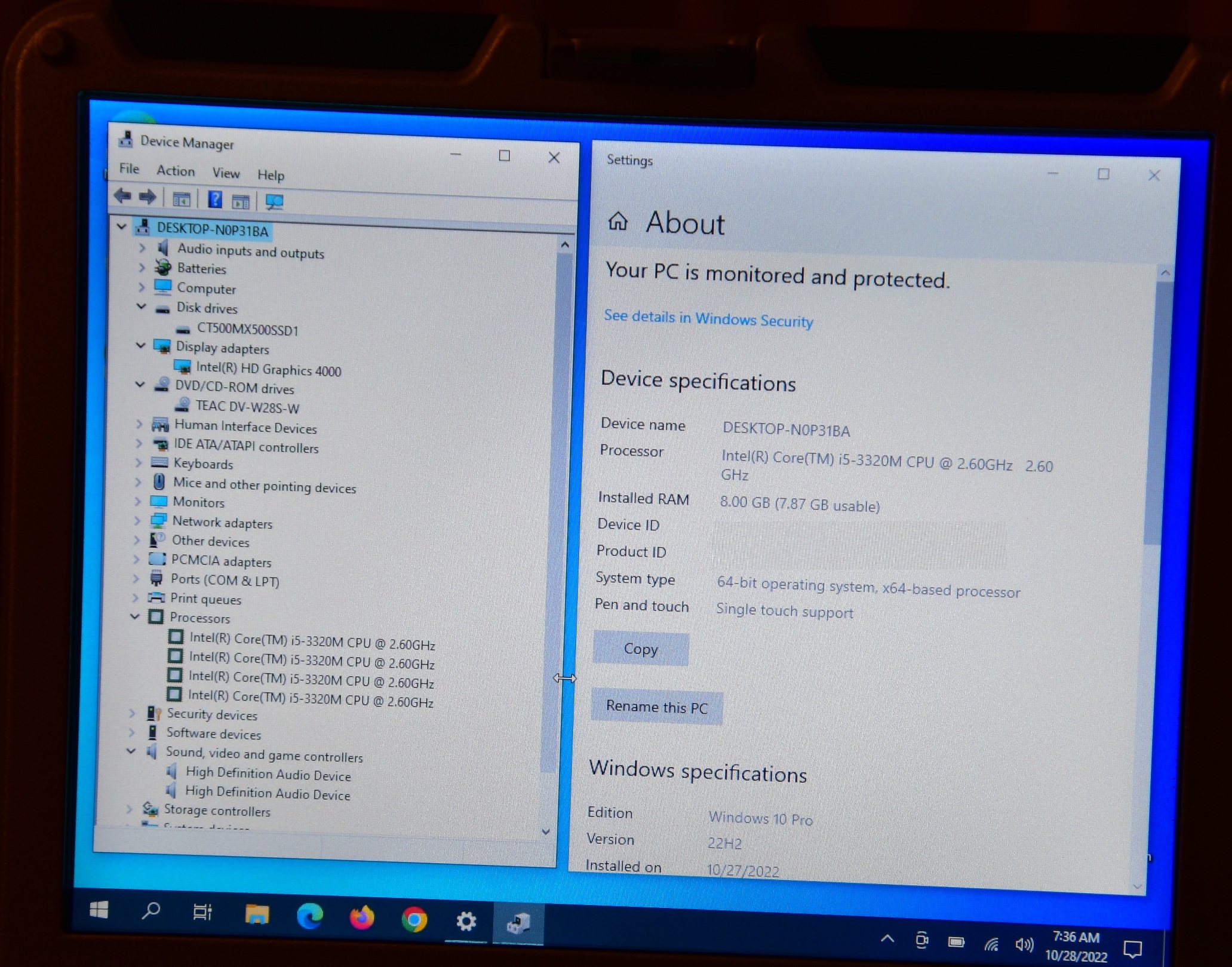The height and width of the screenshot is (967, 1232).
Task: Open the Action menu
Action: [176, 171]
